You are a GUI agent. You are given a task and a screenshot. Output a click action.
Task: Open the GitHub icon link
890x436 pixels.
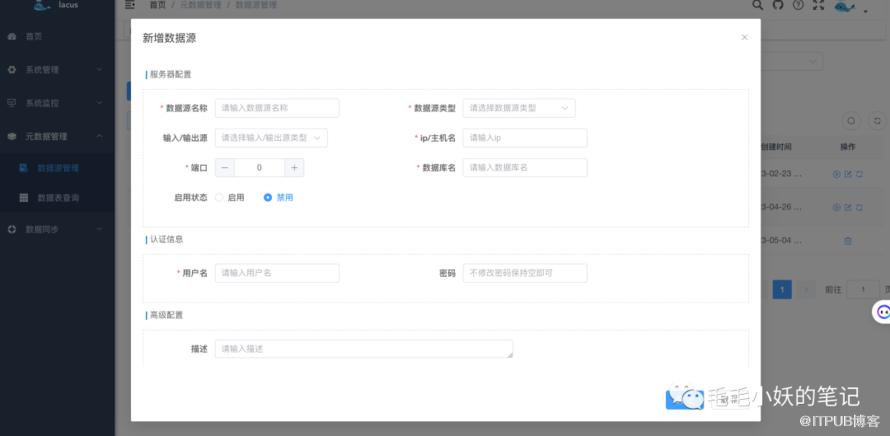click(x=778, y=5)
